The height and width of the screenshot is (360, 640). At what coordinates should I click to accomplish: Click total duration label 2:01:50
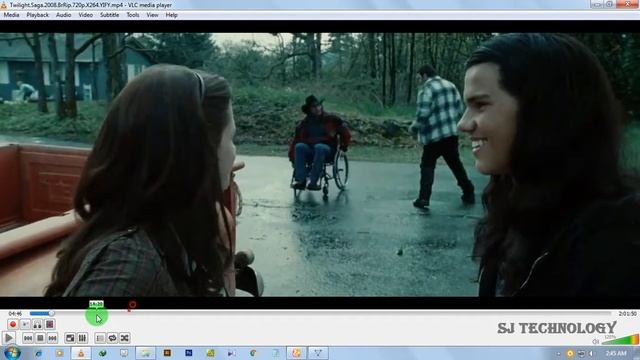point(627,313)
